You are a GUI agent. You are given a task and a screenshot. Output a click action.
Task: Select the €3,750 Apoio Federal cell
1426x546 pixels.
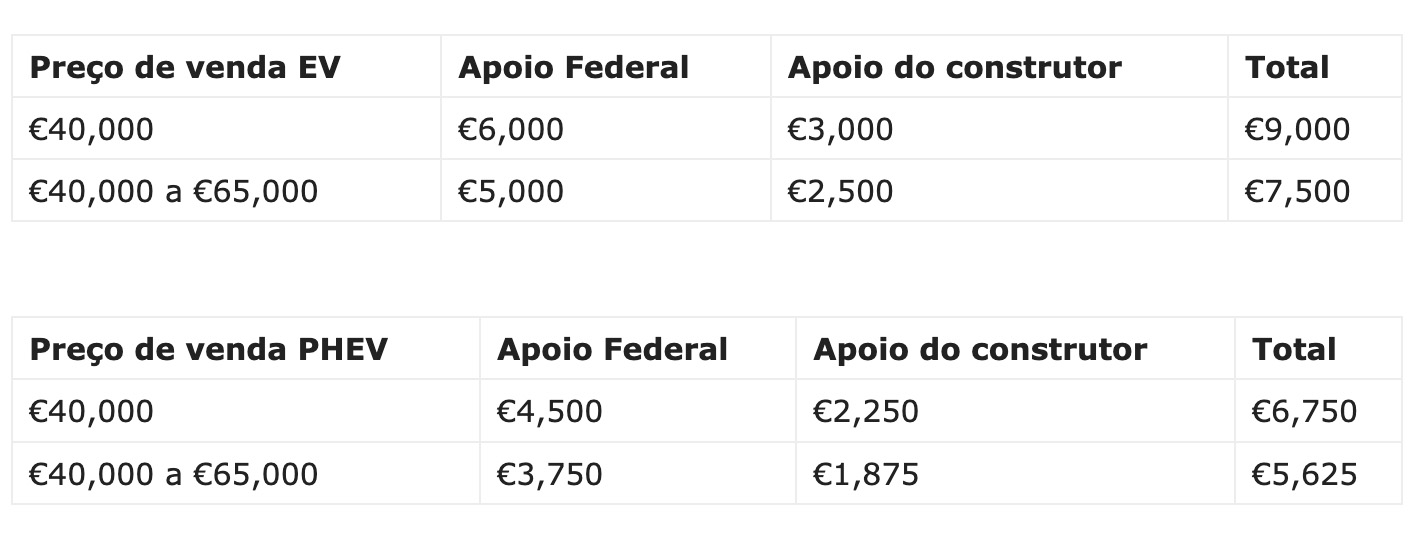click(550, 473)
